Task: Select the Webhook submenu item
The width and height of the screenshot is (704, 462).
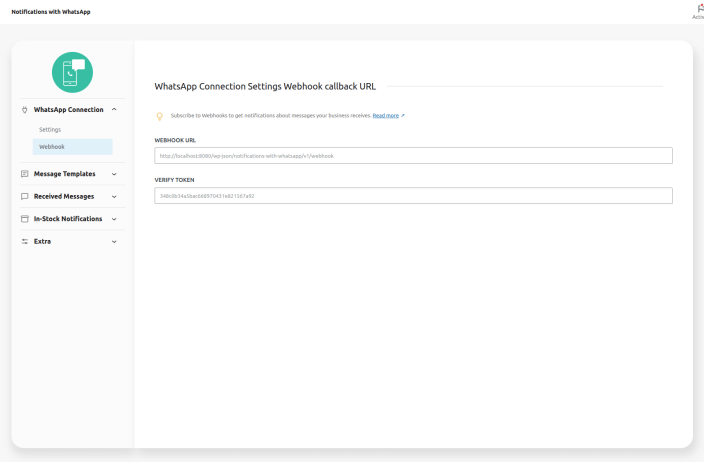Action: (52, 147)
